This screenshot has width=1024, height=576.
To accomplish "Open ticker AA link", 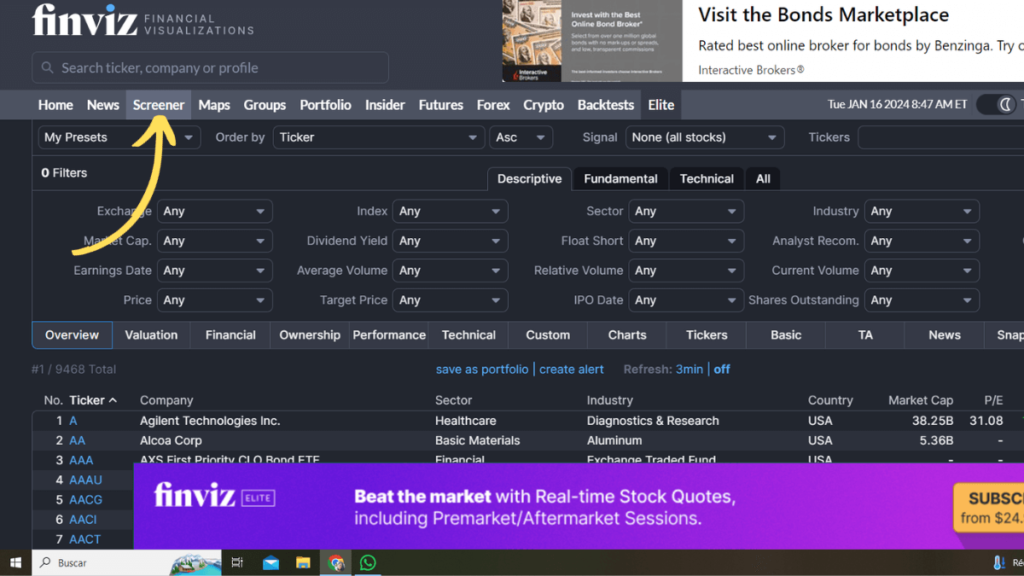I will coord(77,441).
